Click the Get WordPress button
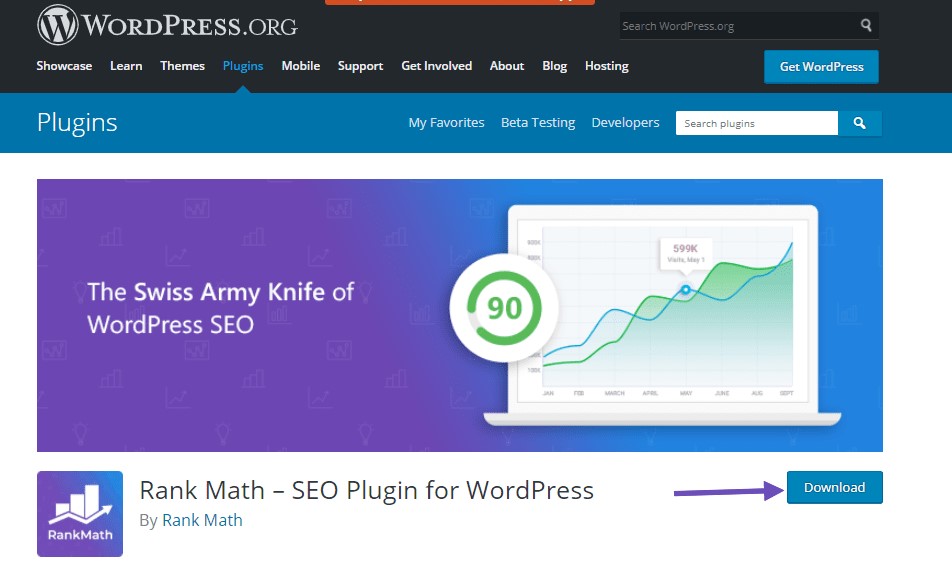Screen dimensions: 952x566 tap(821, 67)
